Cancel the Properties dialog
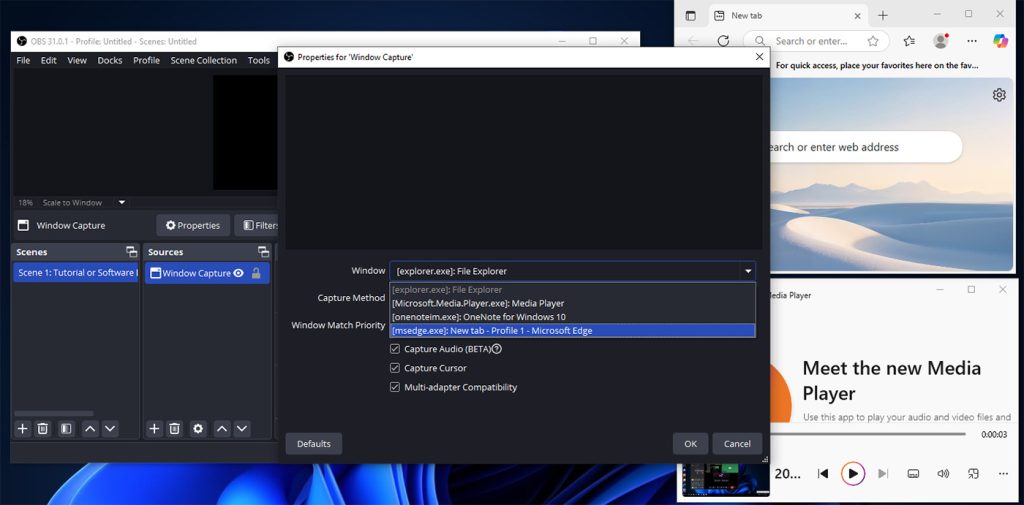 (x=737, y=444)
